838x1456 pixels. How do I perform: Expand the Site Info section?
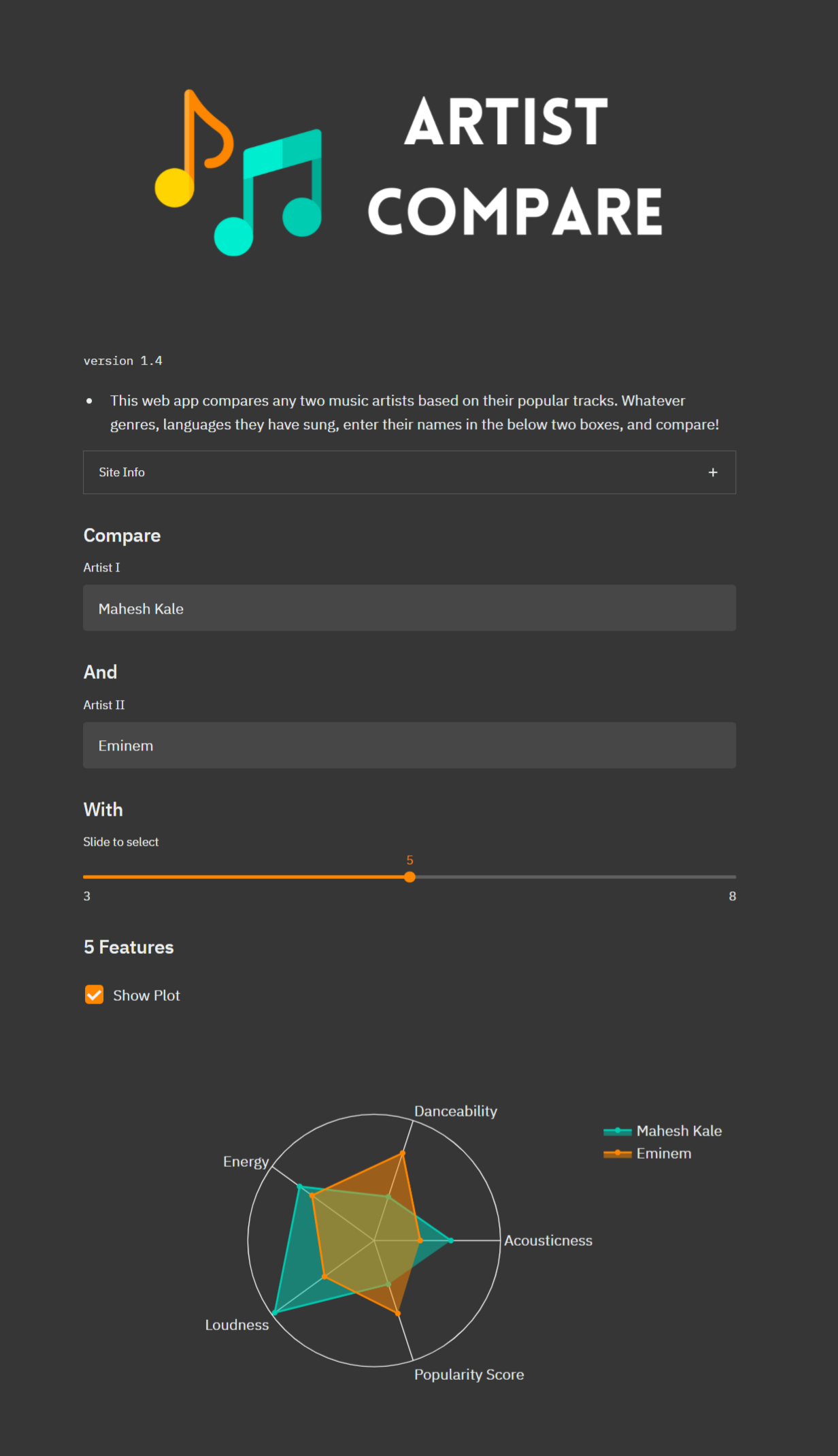pos(409,472)
